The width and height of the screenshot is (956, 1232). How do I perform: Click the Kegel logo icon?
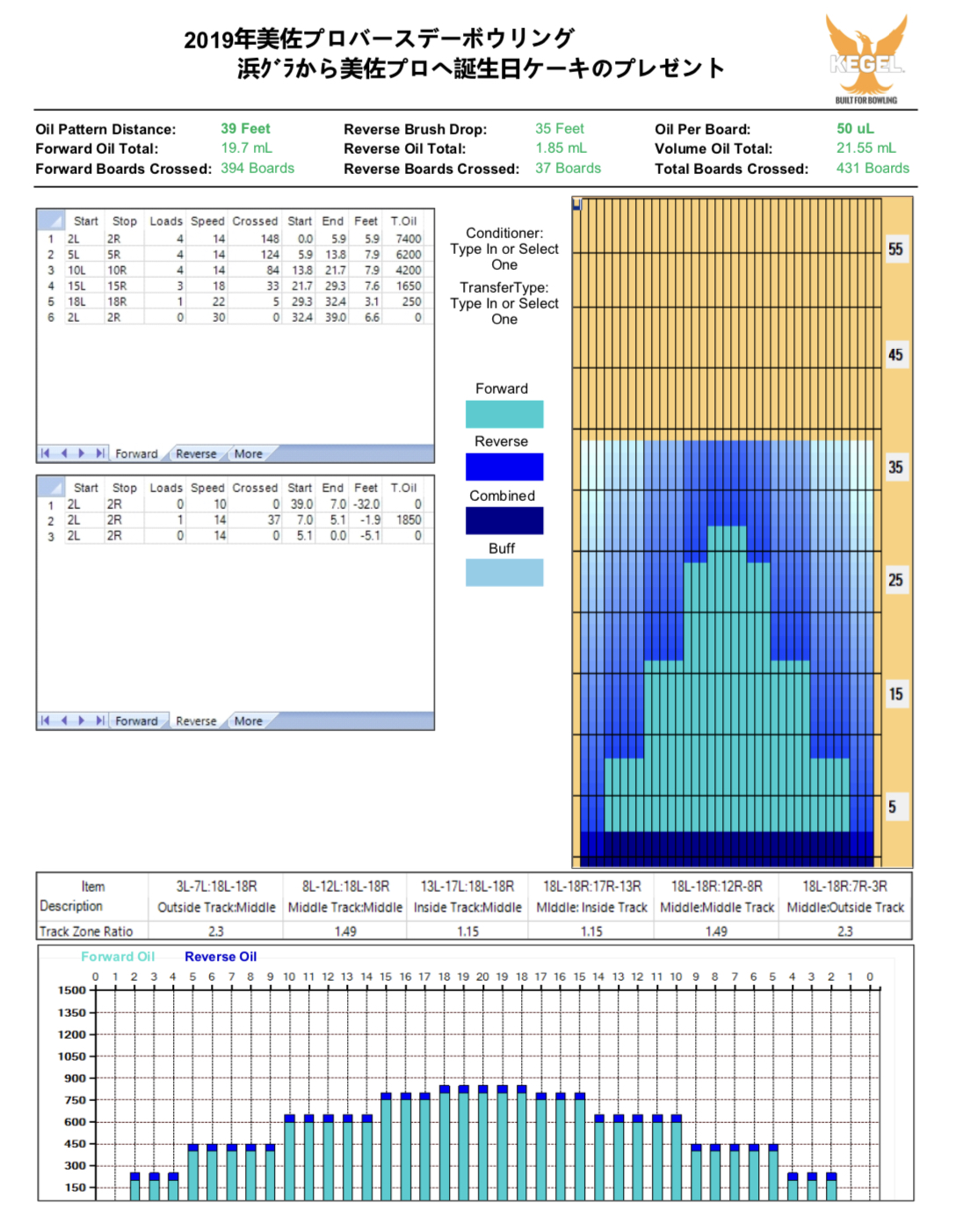866,59
